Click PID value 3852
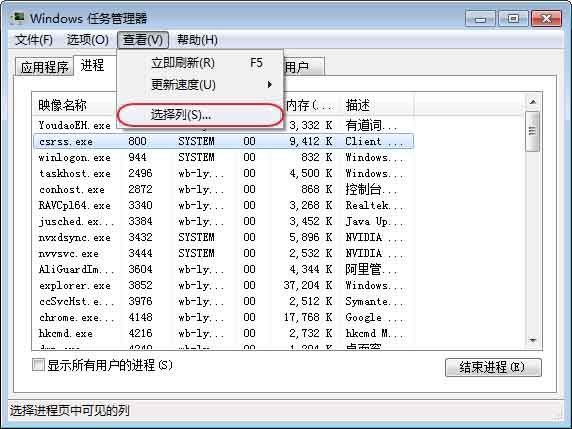The image size is (572, 429). (140, 285)
